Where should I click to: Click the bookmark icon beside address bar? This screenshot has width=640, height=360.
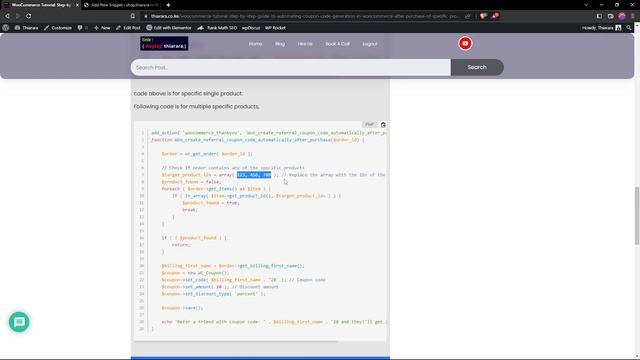(x=133, y=16)
